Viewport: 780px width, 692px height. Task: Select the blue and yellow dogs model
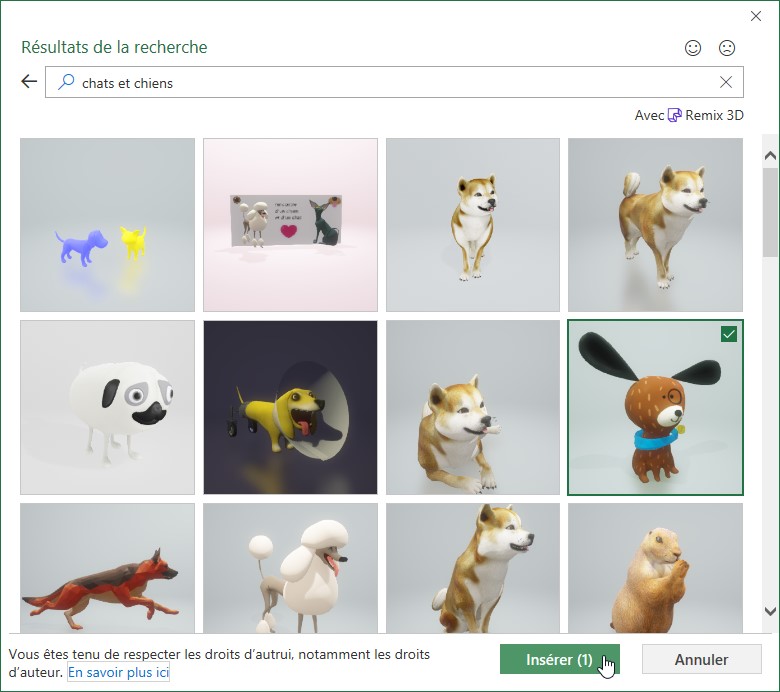coord(107,225)
